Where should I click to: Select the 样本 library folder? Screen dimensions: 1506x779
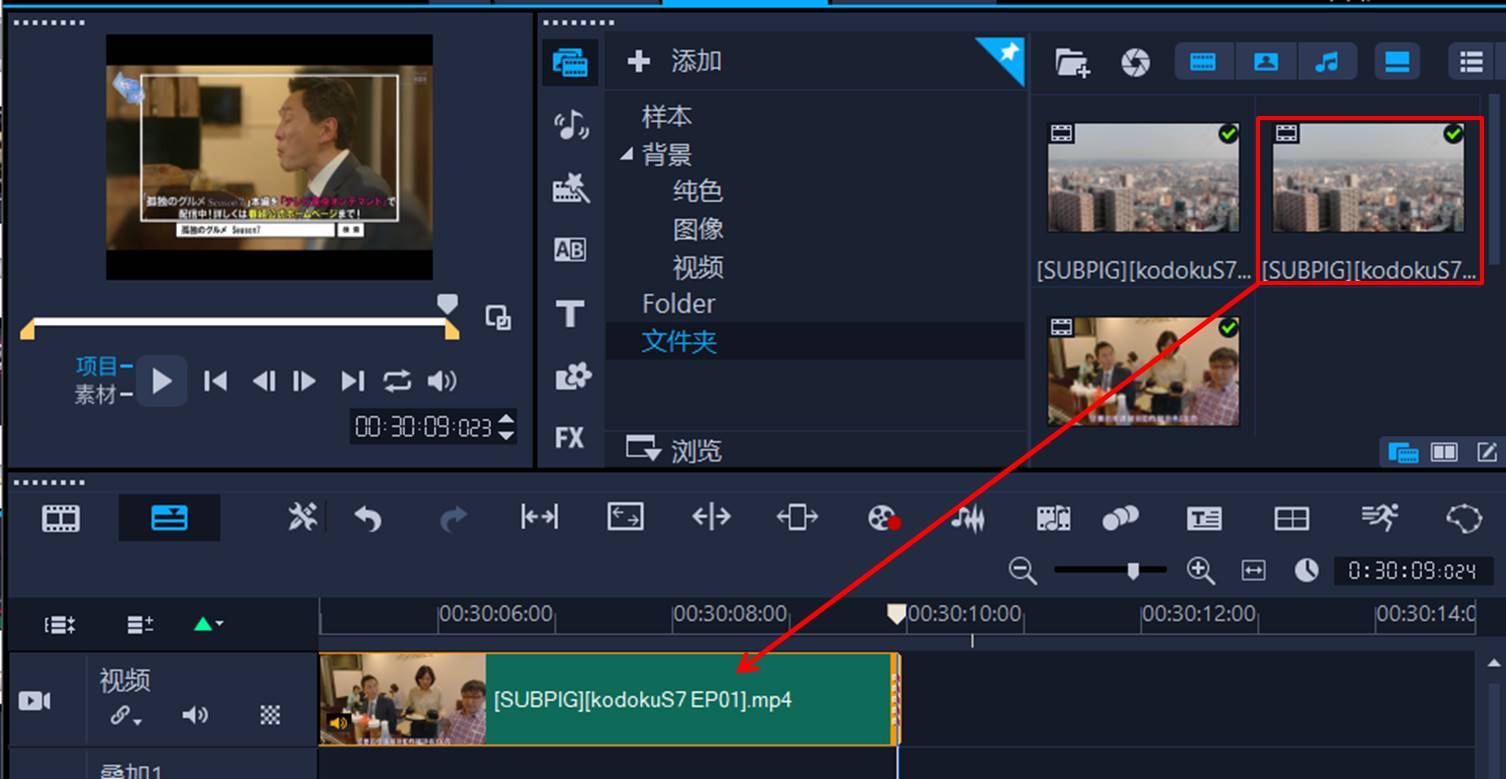pyautogui.click(x=666, y=116)
